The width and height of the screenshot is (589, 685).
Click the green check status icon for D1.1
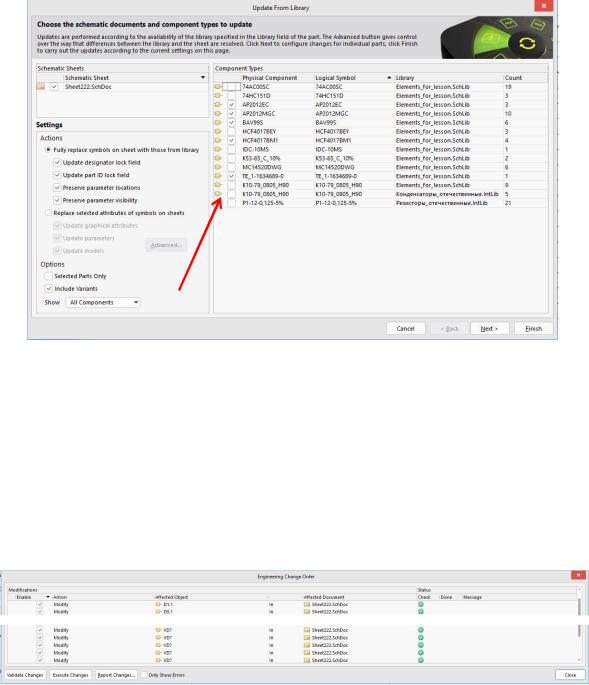coord(421,604)
